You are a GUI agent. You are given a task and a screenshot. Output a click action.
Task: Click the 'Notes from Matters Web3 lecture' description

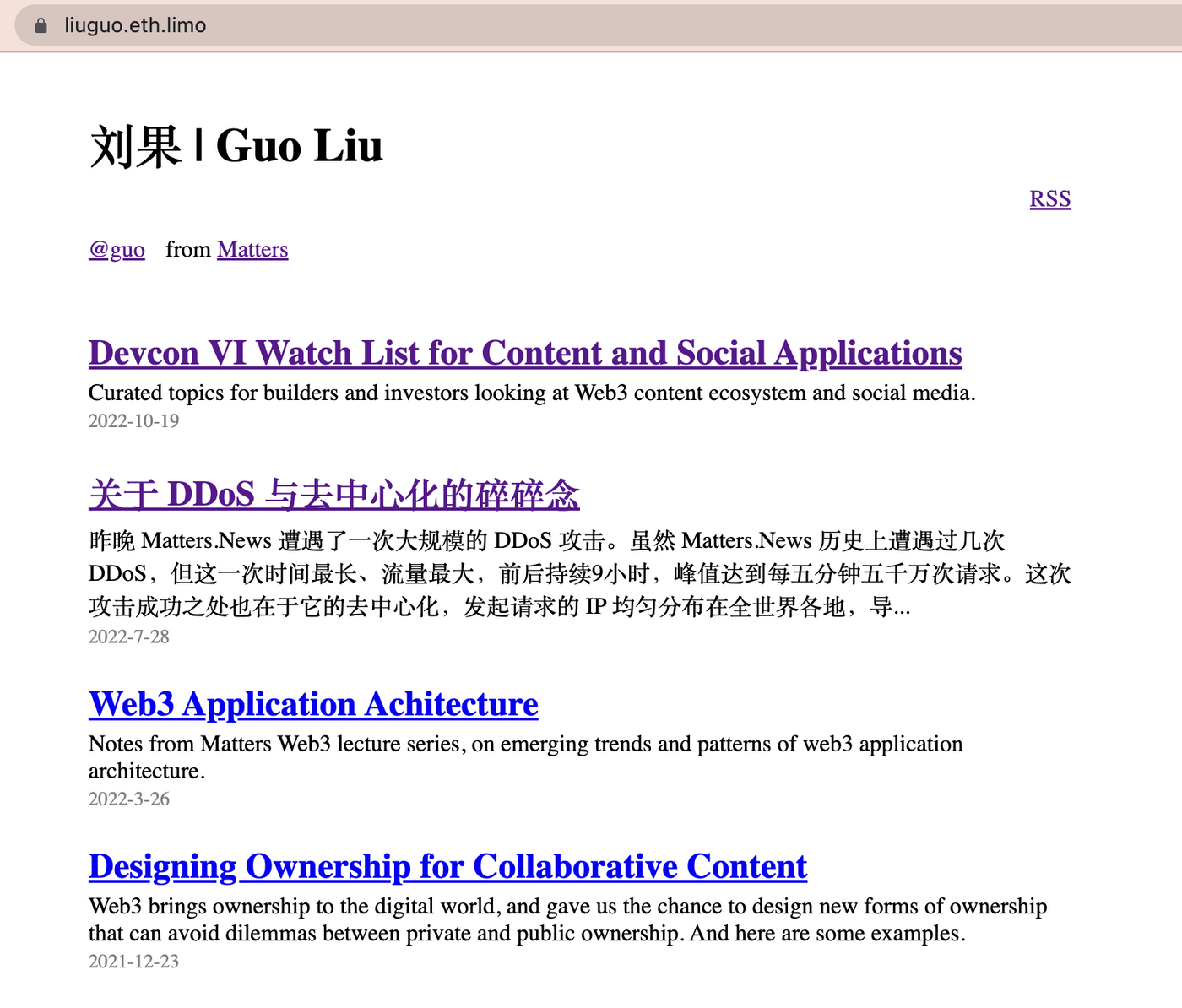pos(525,745)
